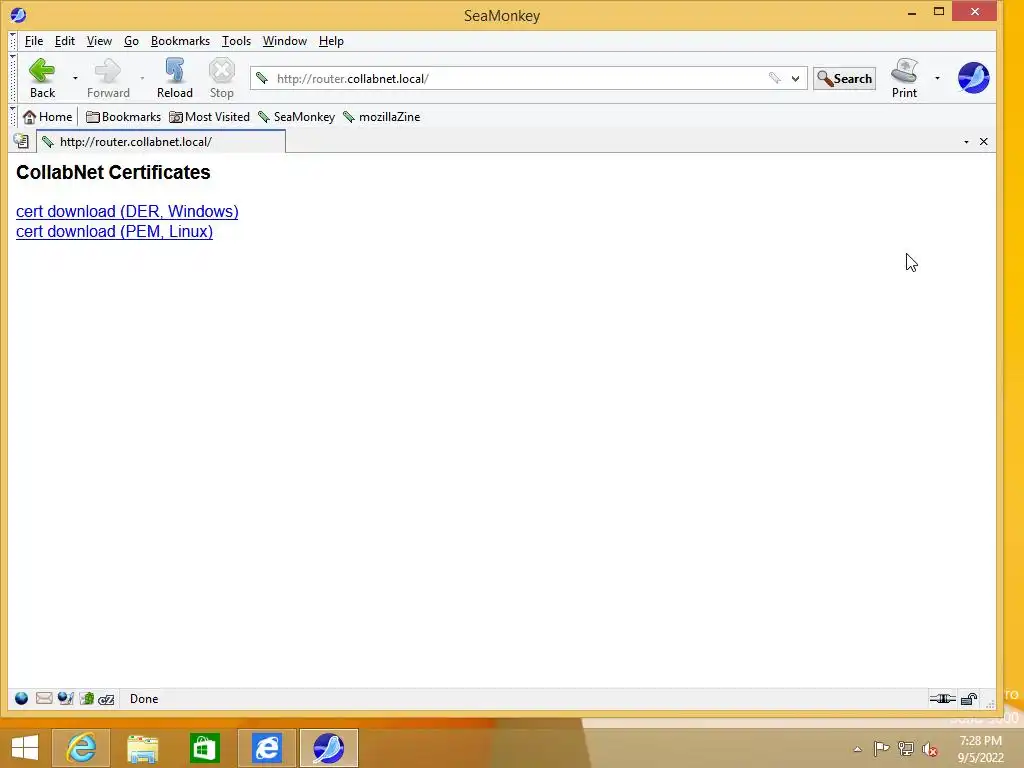Click the page identity icon in URL bar
Viewport: 1024px width, 768px height.
262,78
